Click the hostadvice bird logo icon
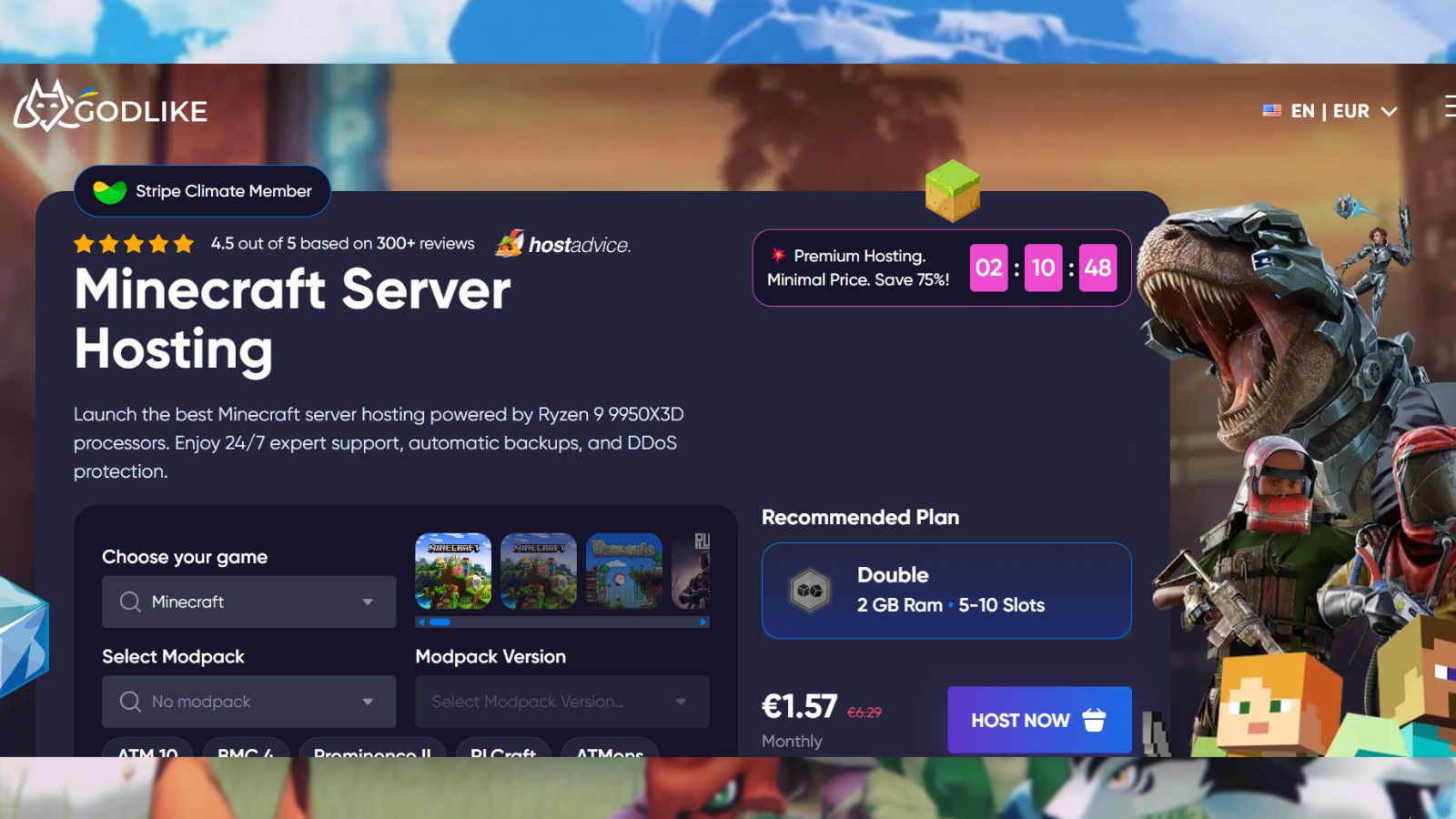The height and width of the screenshot is (819, 1456). [510, 243]
